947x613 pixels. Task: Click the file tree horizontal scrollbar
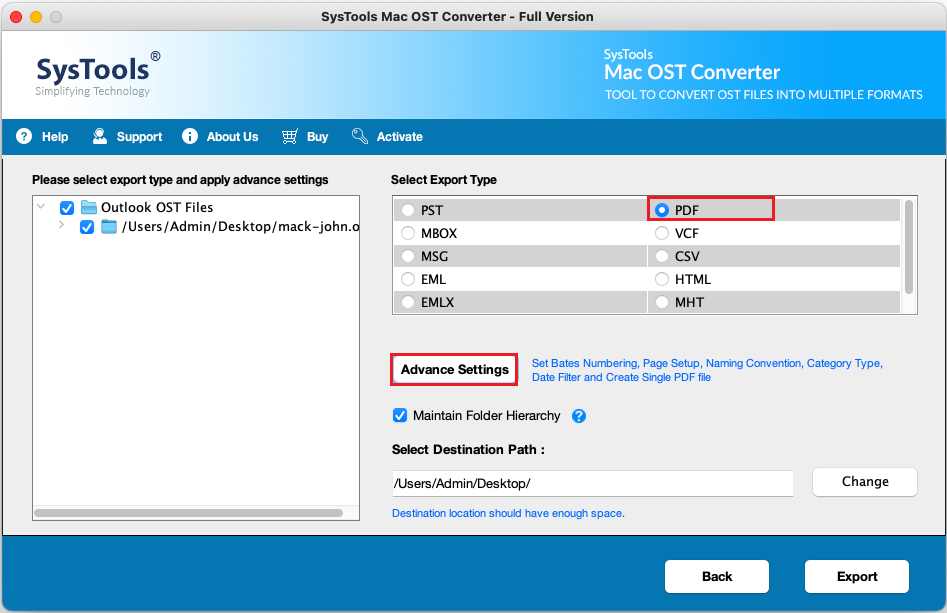point(188,513)
